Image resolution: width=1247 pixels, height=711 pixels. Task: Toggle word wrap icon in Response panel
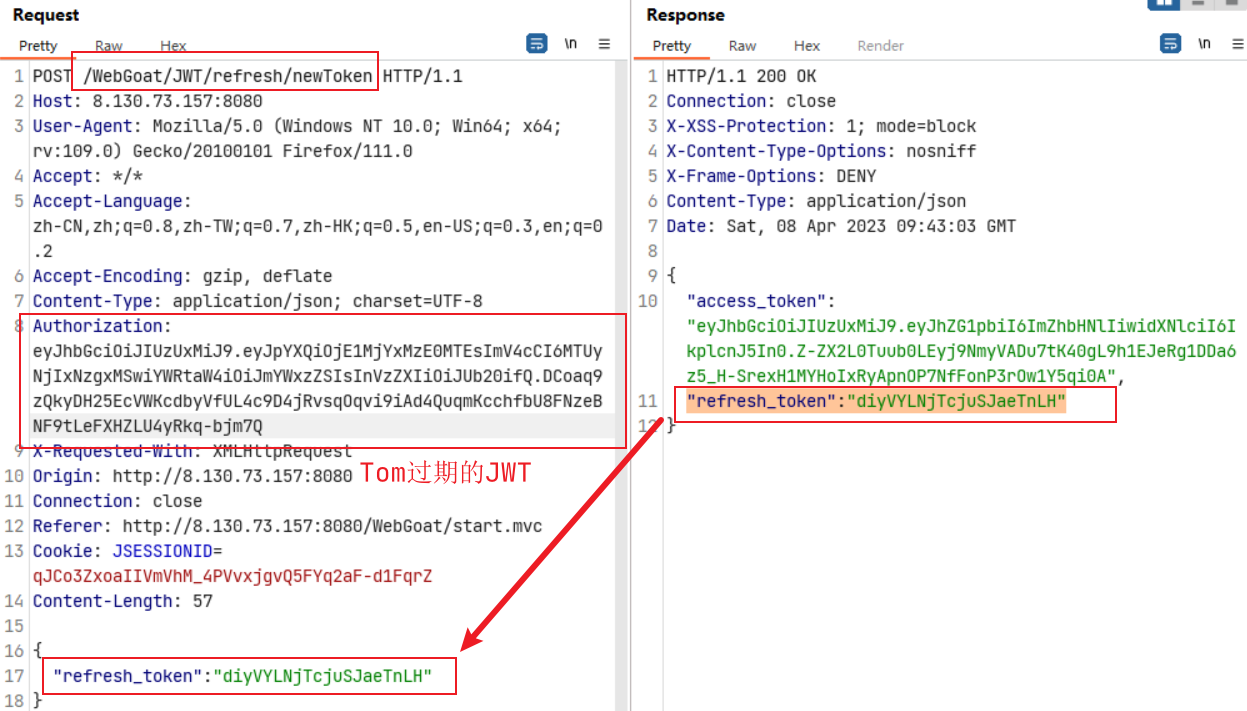[1170, 44]
